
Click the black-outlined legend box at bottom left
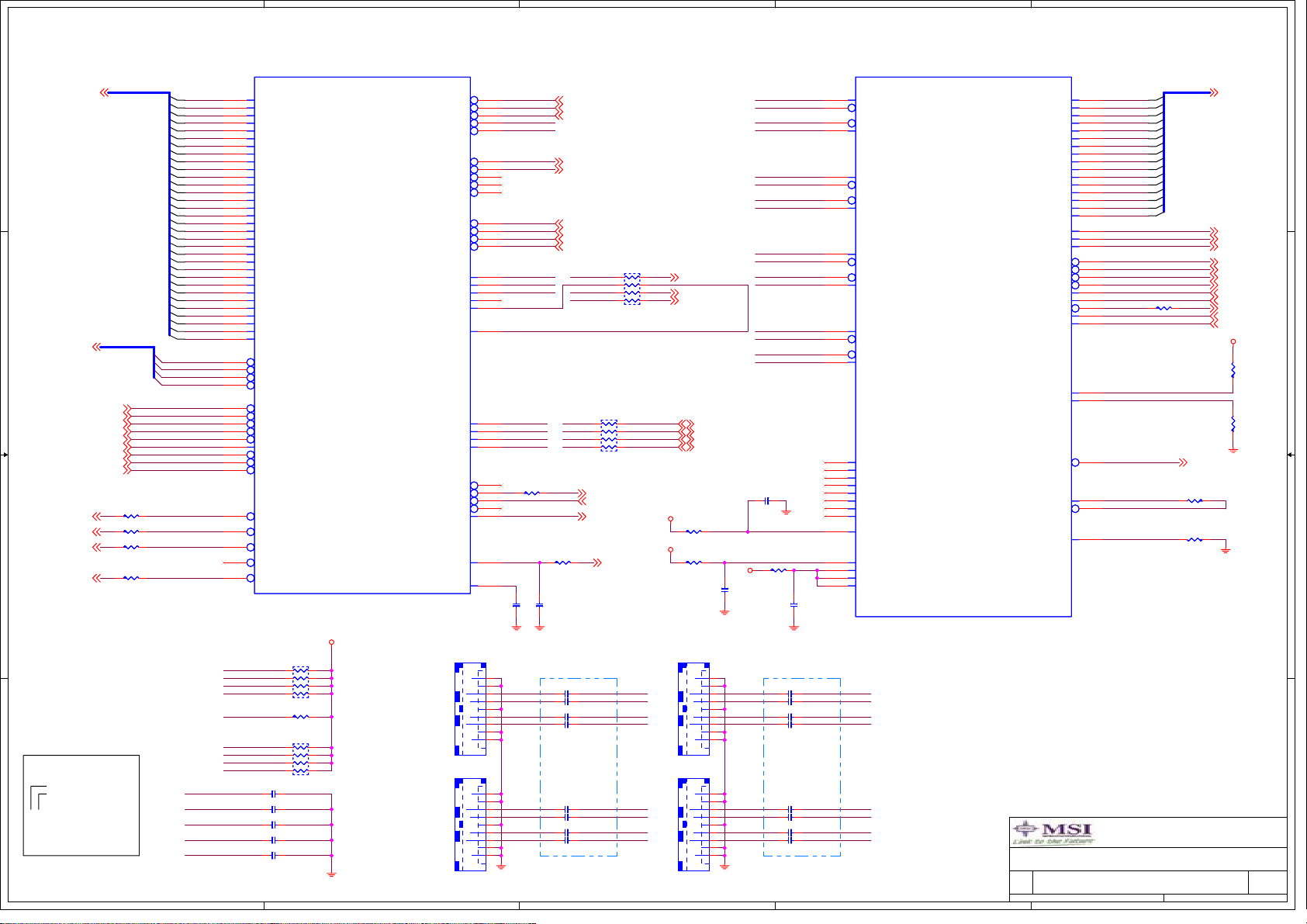pos(81,805)
